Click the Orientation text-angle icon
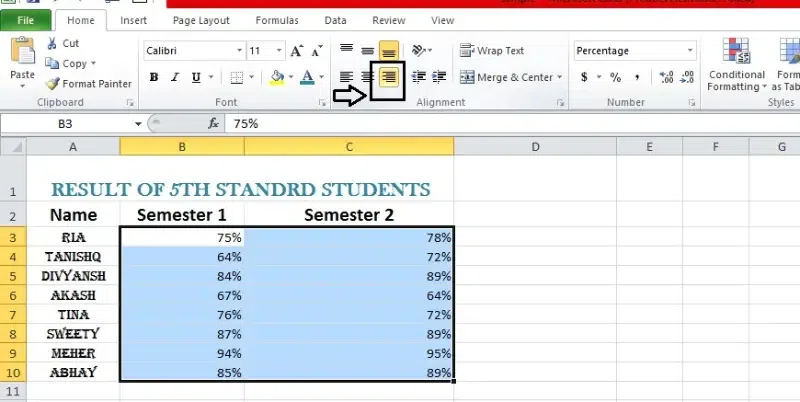Screen dimensions: 800x402 (x=419, y=50)
